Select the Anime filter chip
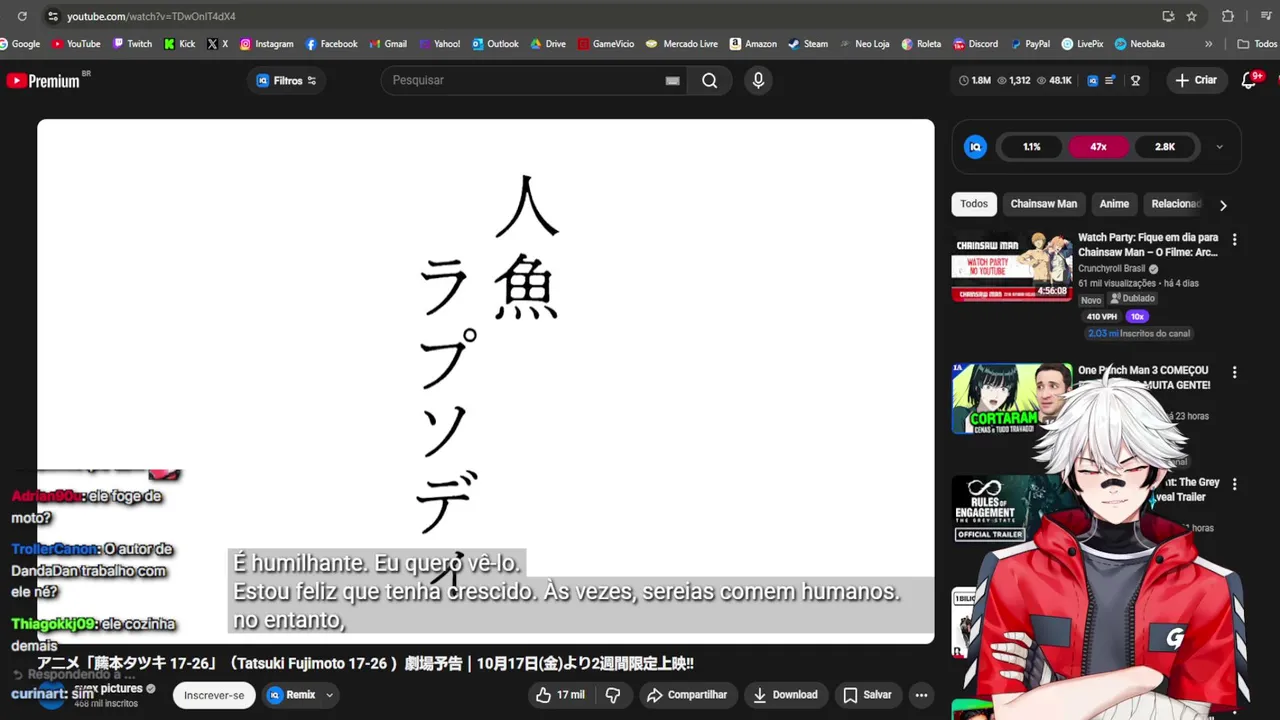The height and width of the screenshot is (720, 1280). 1114,204
